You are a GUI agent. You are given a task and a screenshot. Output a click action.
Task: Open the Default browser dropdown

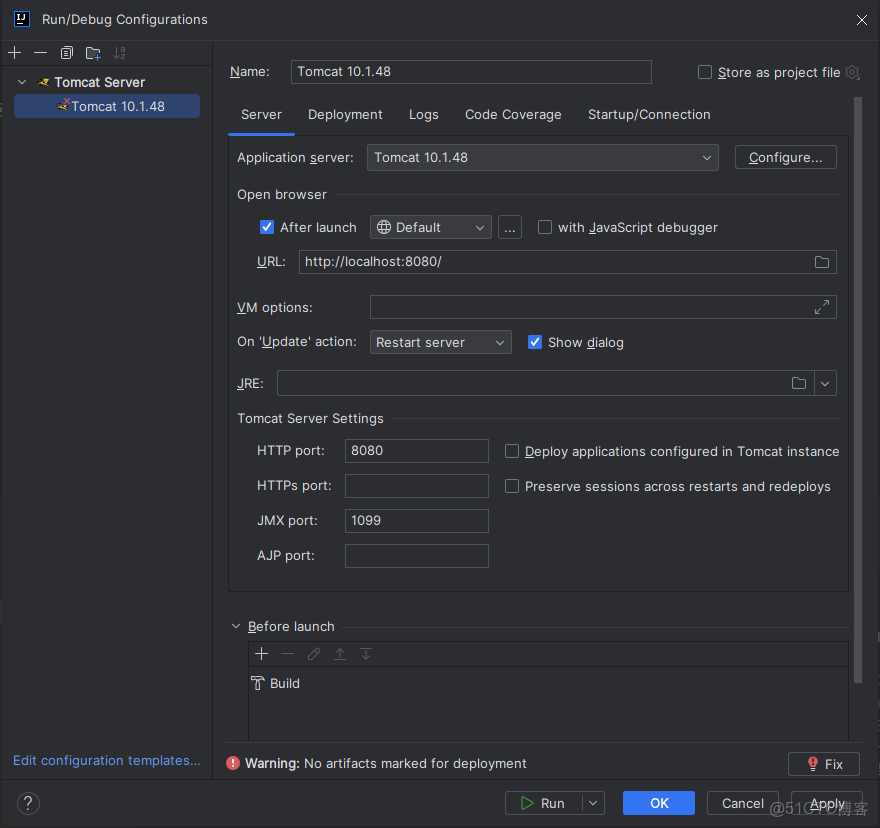point(430,227)
